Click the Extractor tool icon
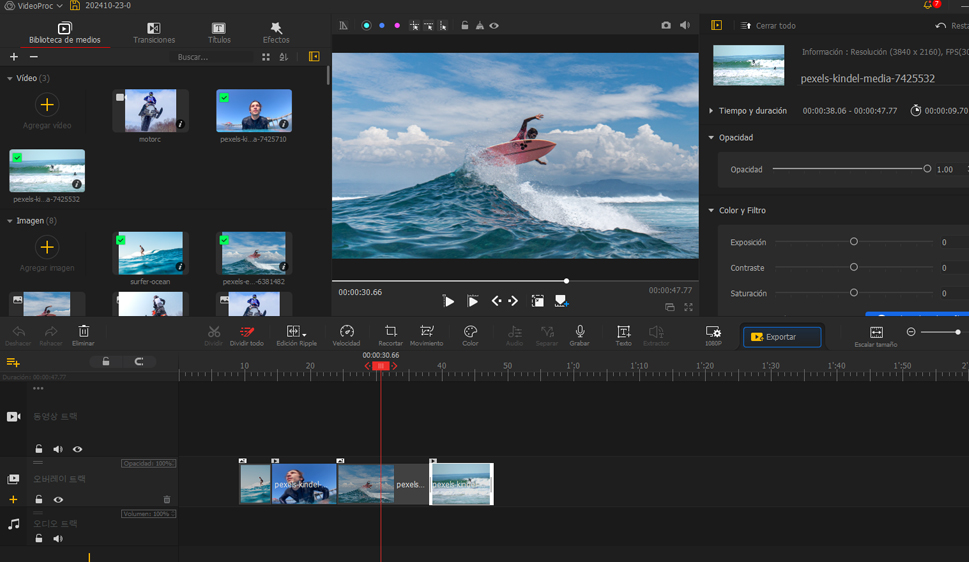Screen dimensions: 969x562 pyautogui.click(x=656, y=336)
